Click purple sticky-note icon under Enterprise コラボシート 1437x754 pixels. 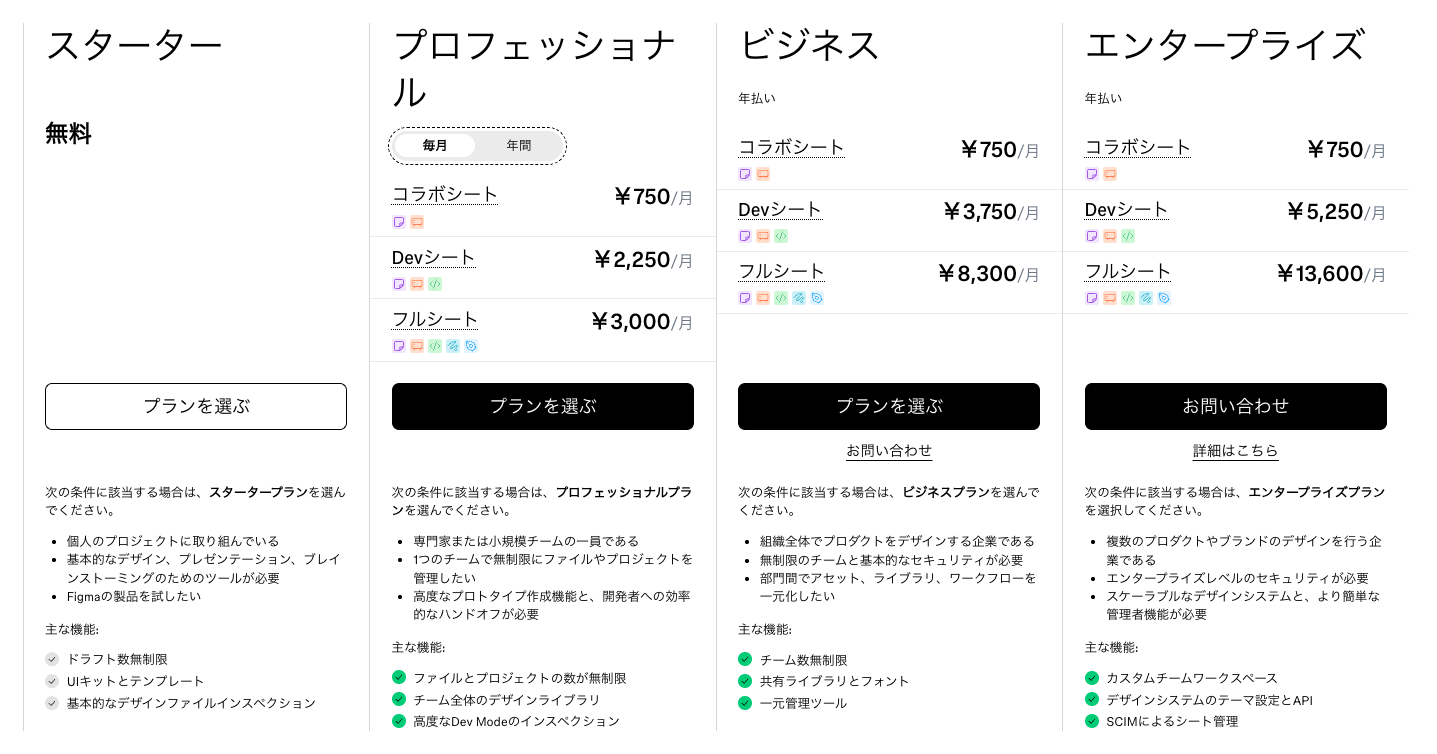click(1092, 174)
